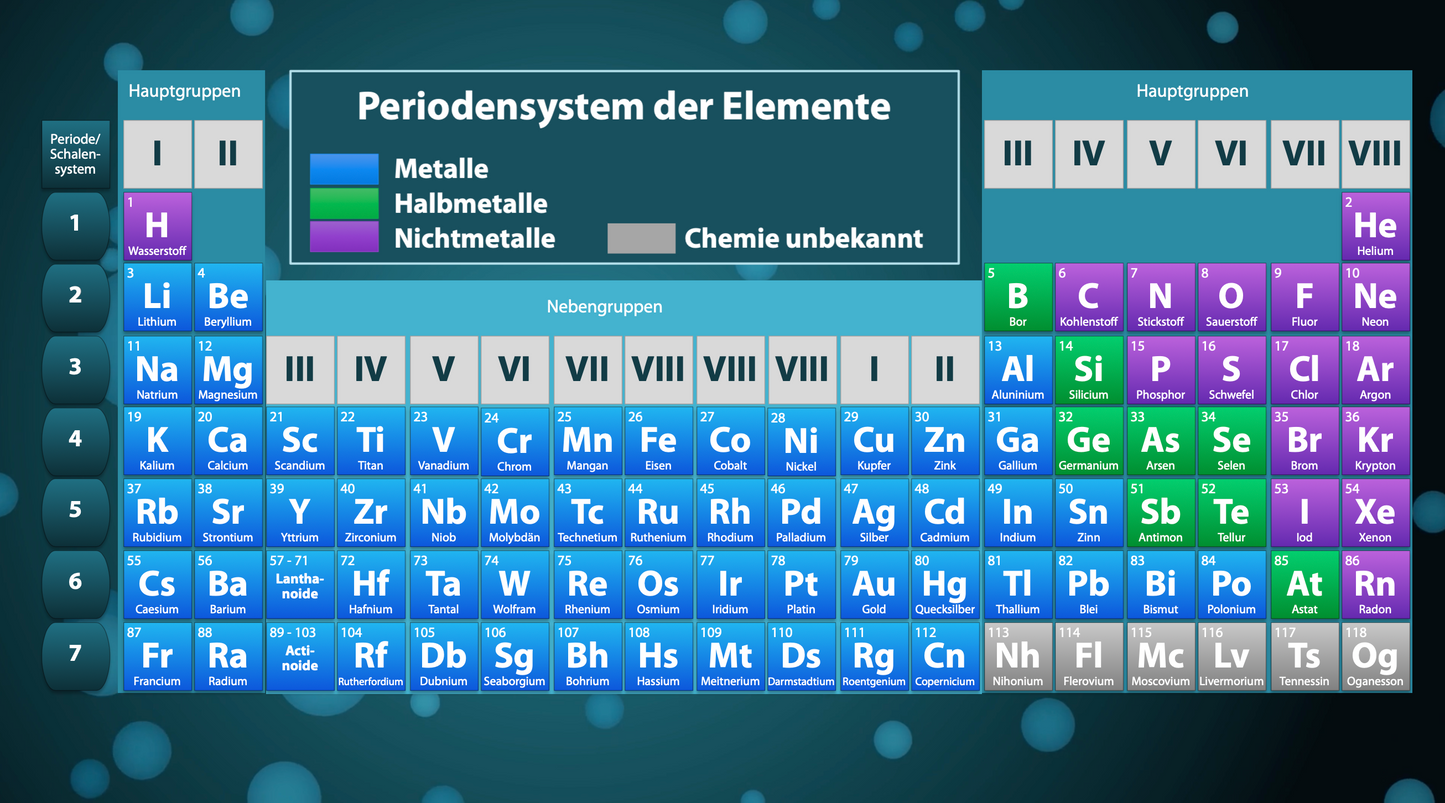Select the Eisen (Fe) element

click(x=658, y=441)
